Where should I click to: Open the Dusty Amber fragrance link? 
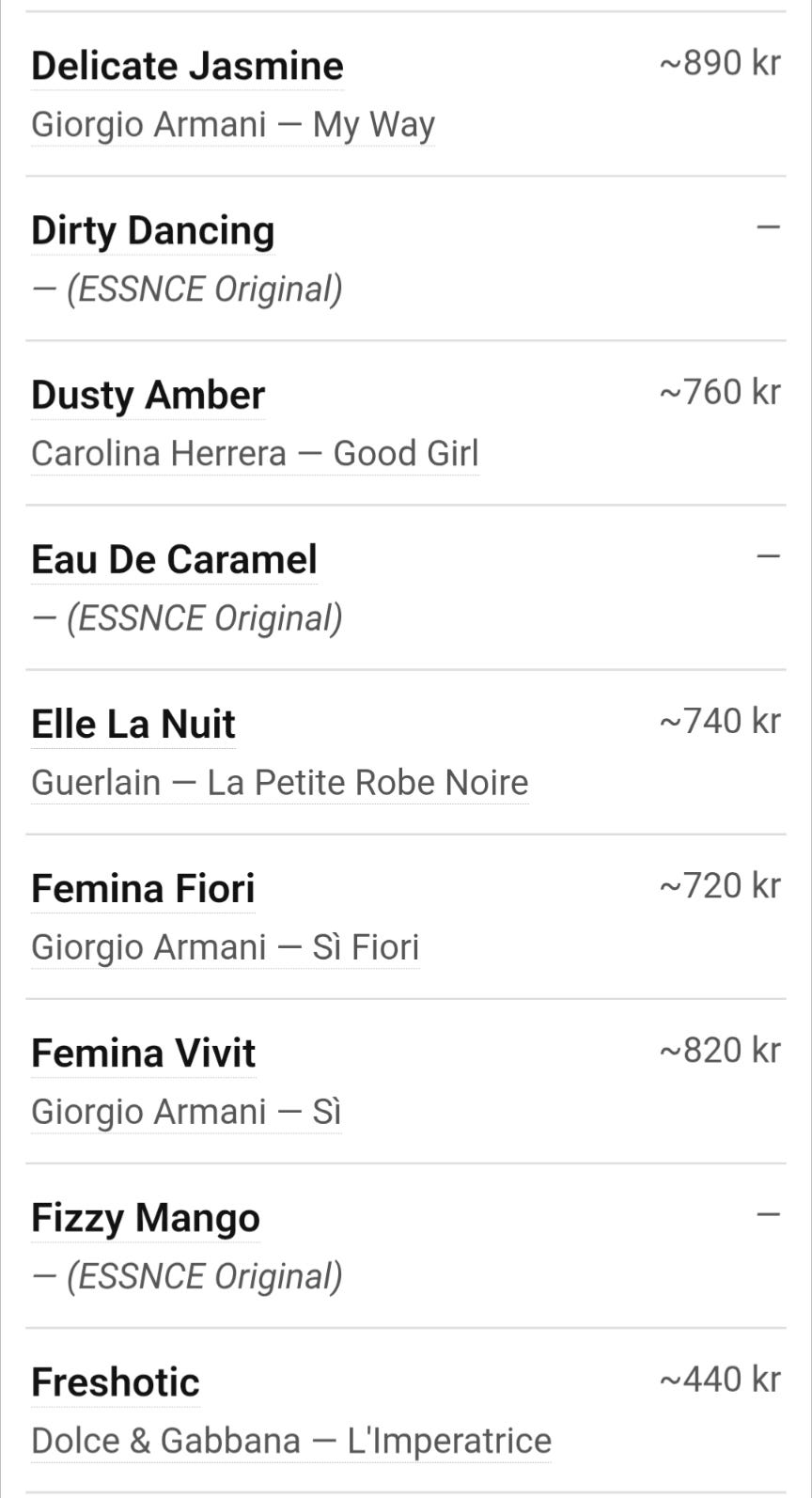coord(148,395)
